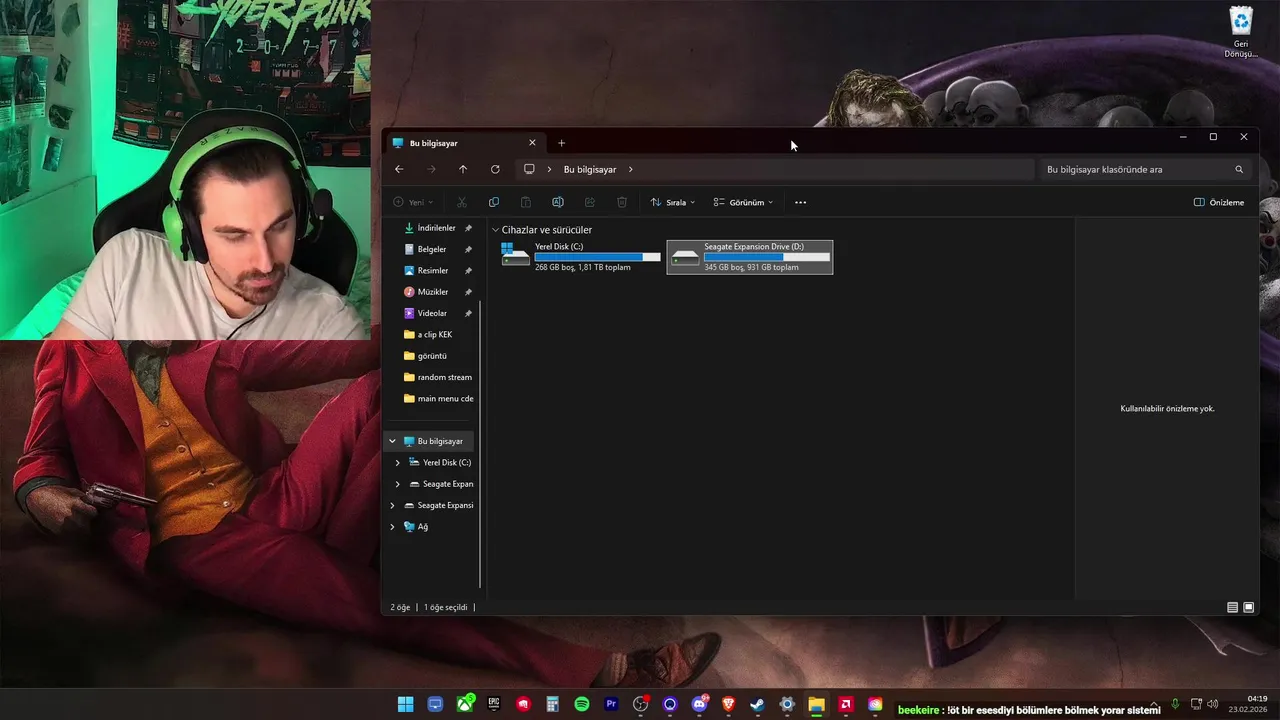Open Steam from the taskbar
This screenshot has height=720, width=1280.
pos(758,704)
